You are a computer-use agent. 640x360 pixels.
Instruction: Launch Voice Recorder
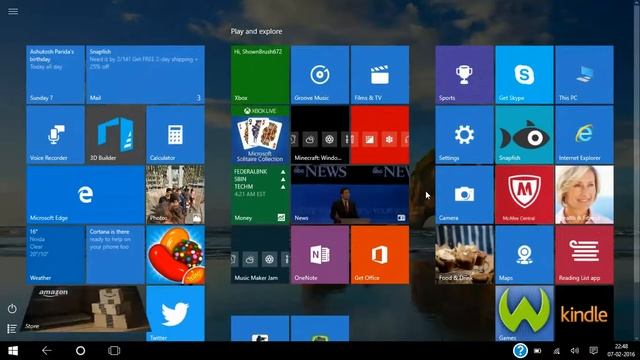[56, 135]
